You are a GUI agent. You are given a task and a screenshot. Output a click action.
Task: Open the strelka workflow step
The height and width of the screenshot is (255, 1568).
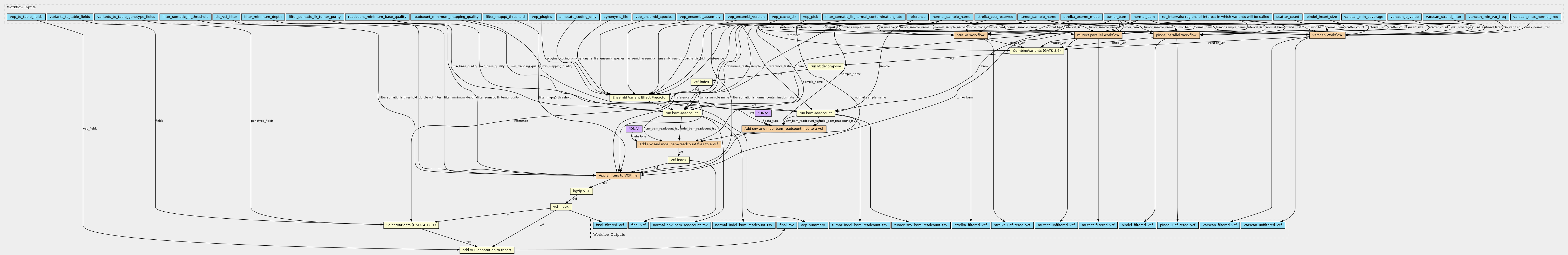click(971, 35)
